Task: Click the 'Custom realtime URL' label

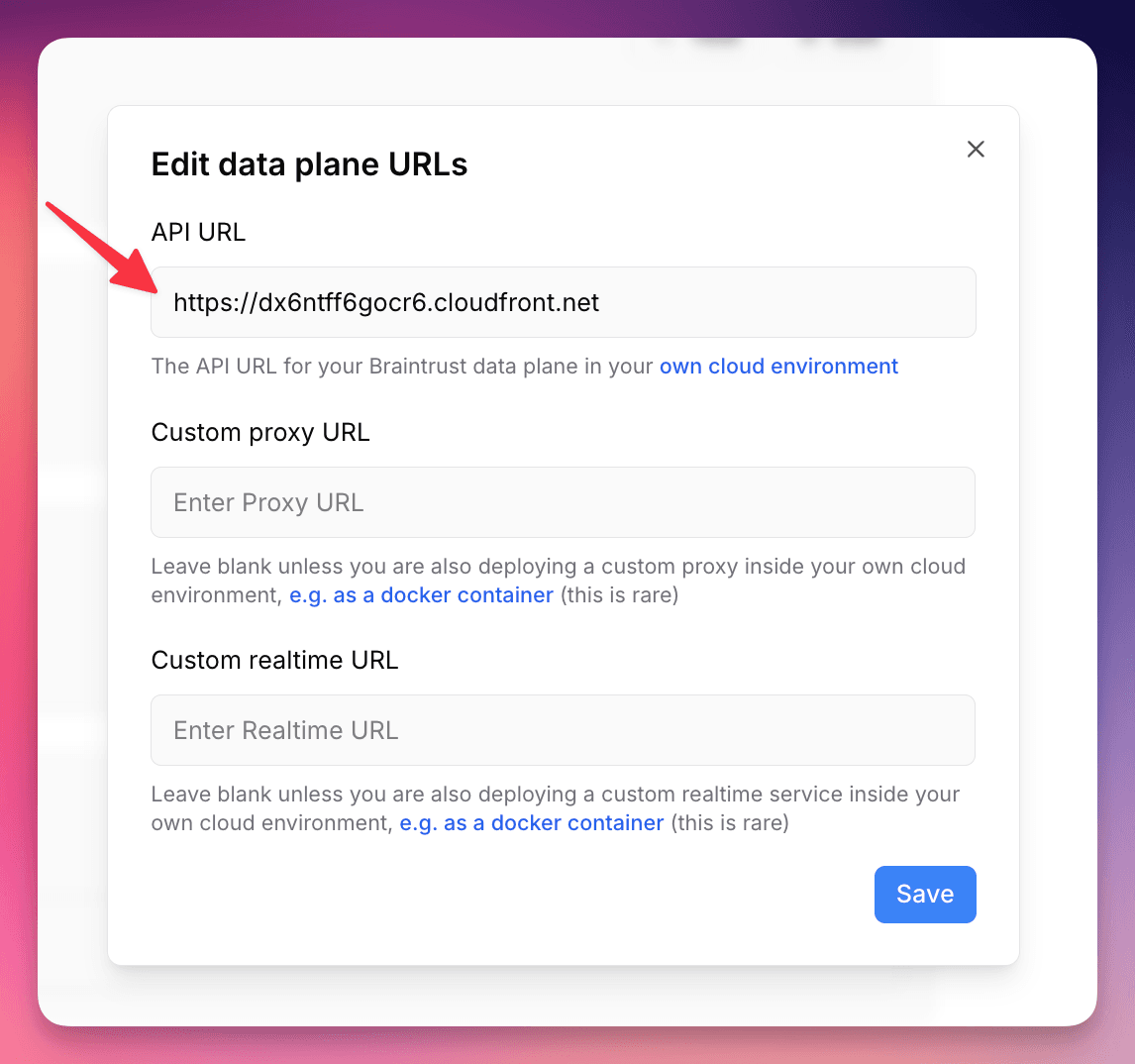Action: tap(274, 660)
